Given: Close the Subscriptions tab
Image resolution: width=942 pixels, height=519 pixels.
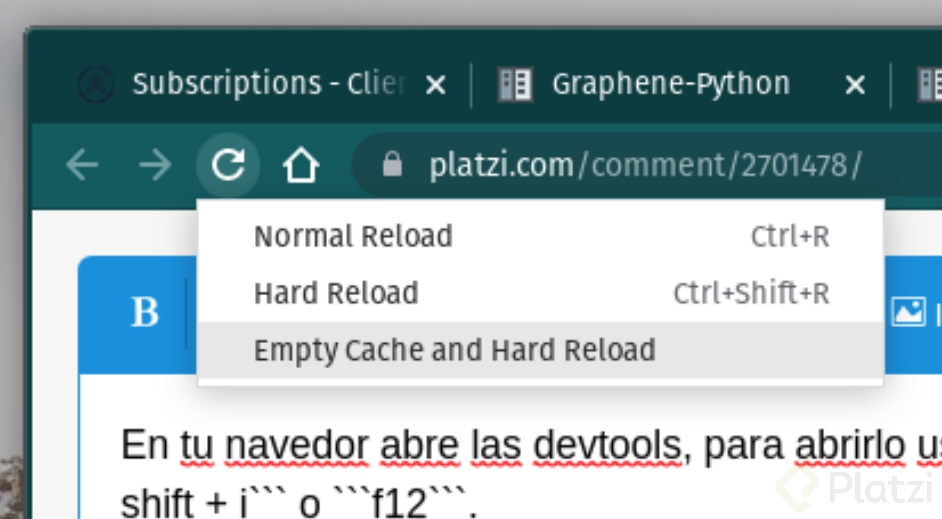Looking at the screenshot, I should pos(436,85).
